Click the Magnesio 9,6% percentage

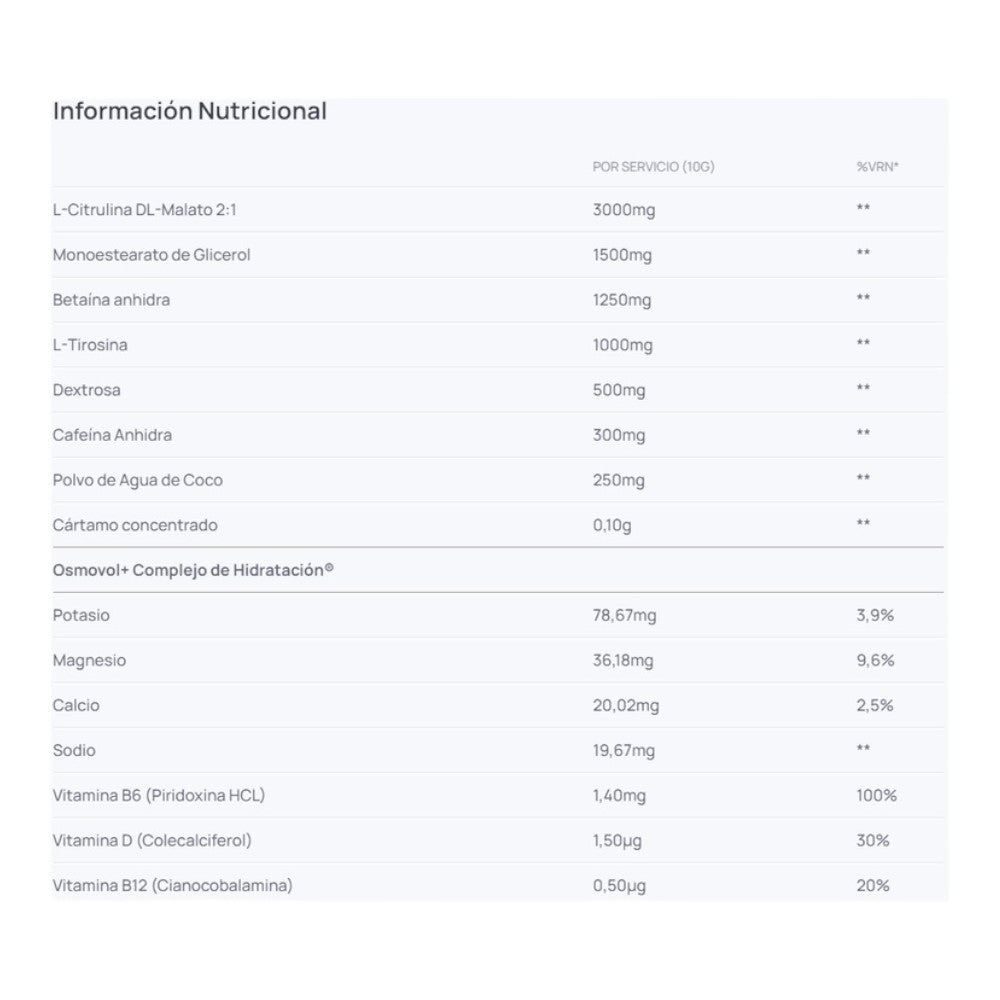[875, 660]
